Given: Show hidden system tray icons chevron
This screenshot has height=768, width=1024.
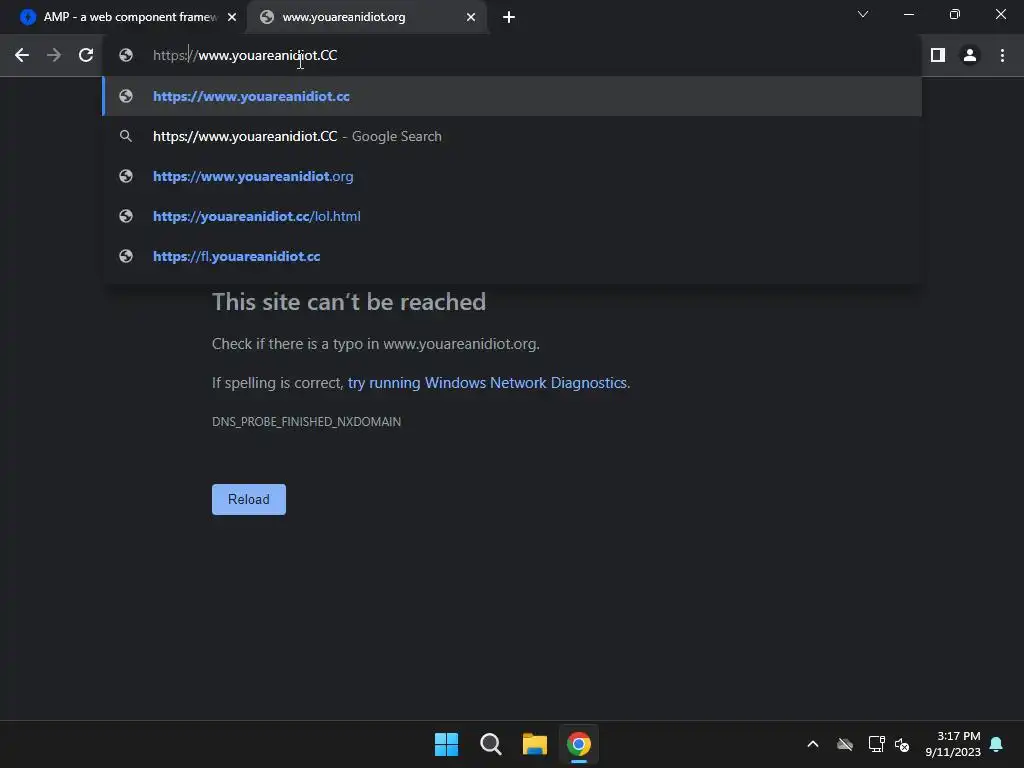Looking at the screenshot, I should coord(813,744).
